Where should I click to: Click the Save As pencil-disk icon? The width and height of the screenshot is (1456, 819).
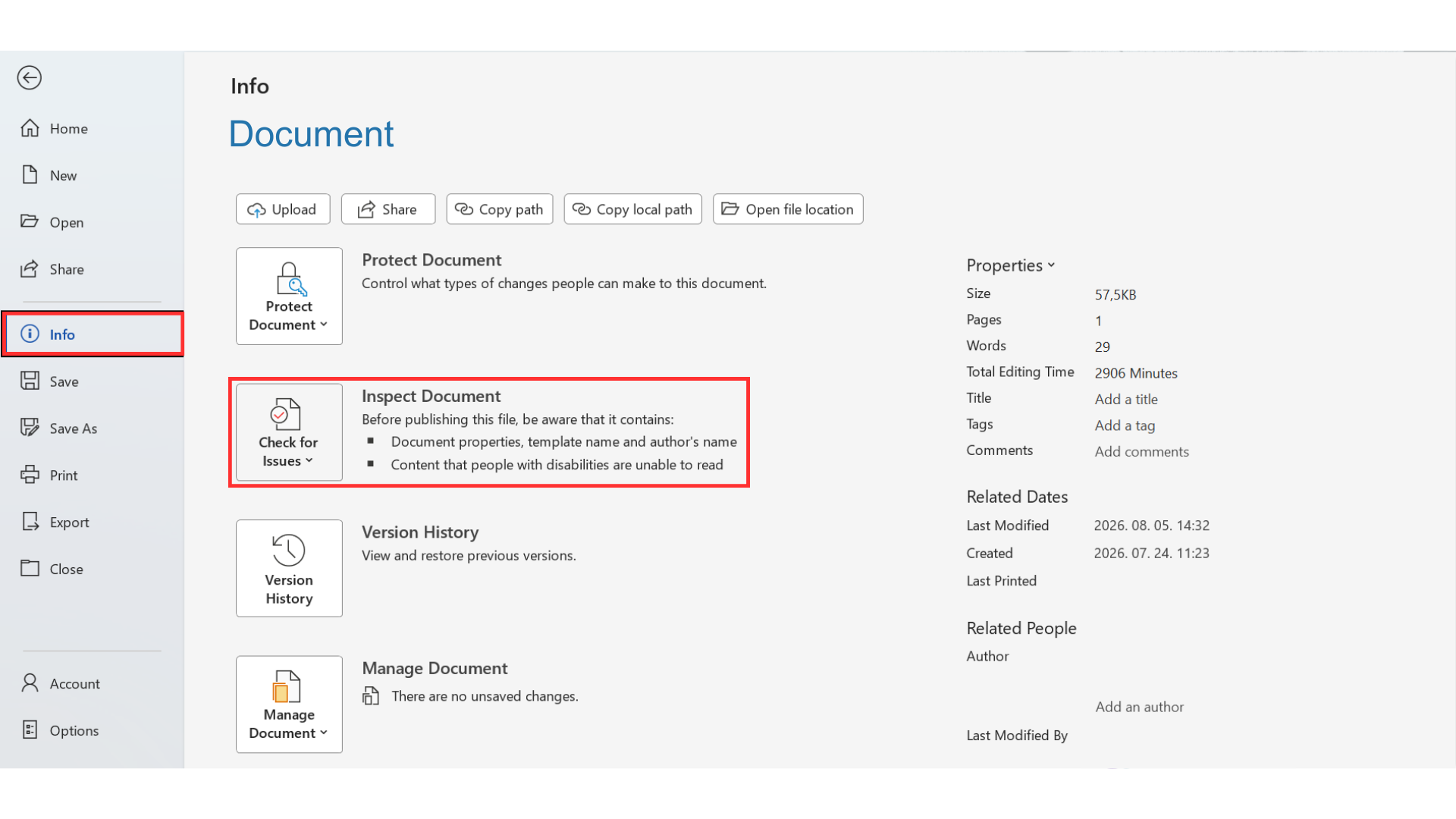pyautogui.click(x=30, y=428)
